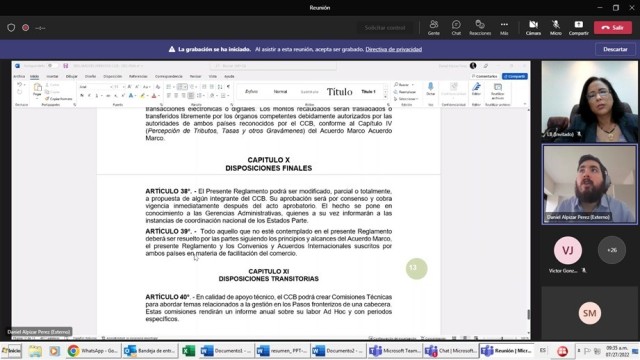Click Reemplazar in Edición group
Image resolution: width=640 pixels, height=360 pixels.
(x=405, y=92)
